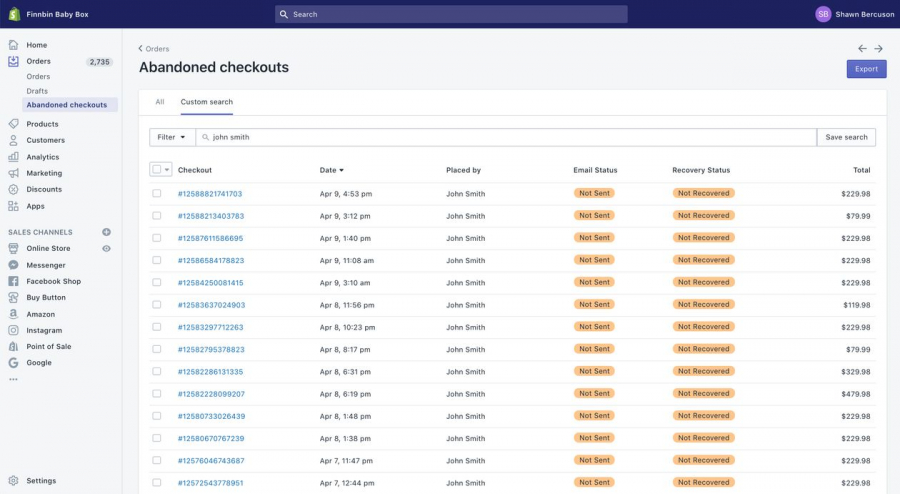Open the Filter dropdown

click(171, 137)
